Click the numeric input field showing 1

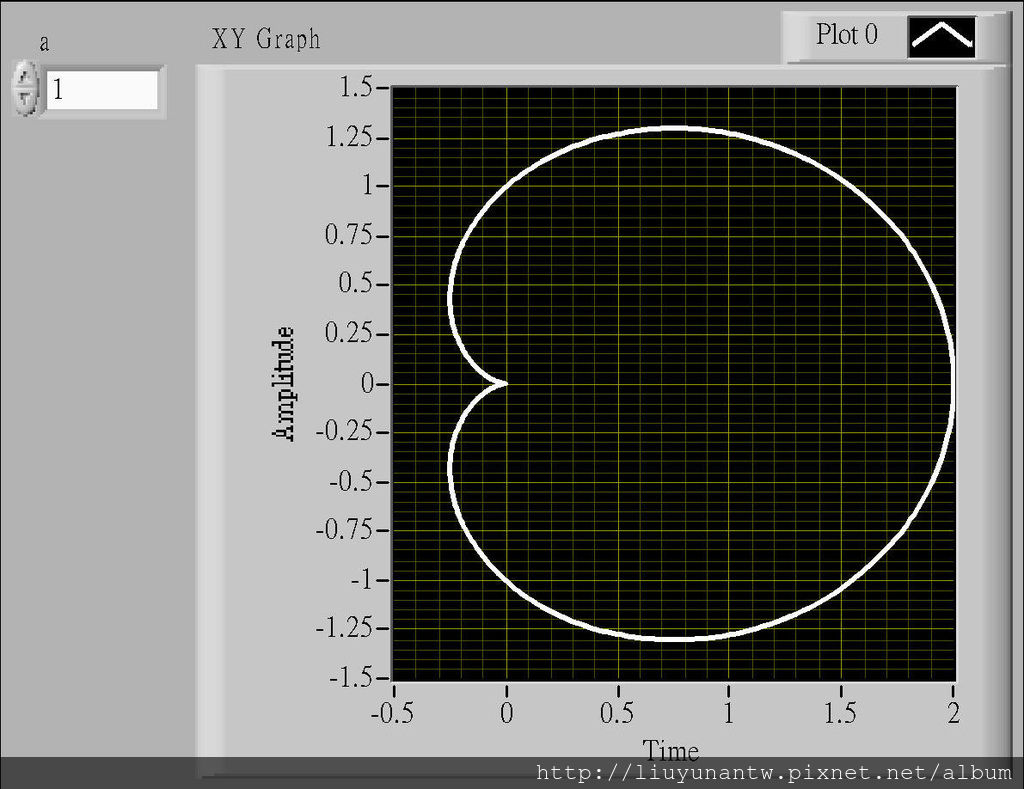[x=102, y=89]
